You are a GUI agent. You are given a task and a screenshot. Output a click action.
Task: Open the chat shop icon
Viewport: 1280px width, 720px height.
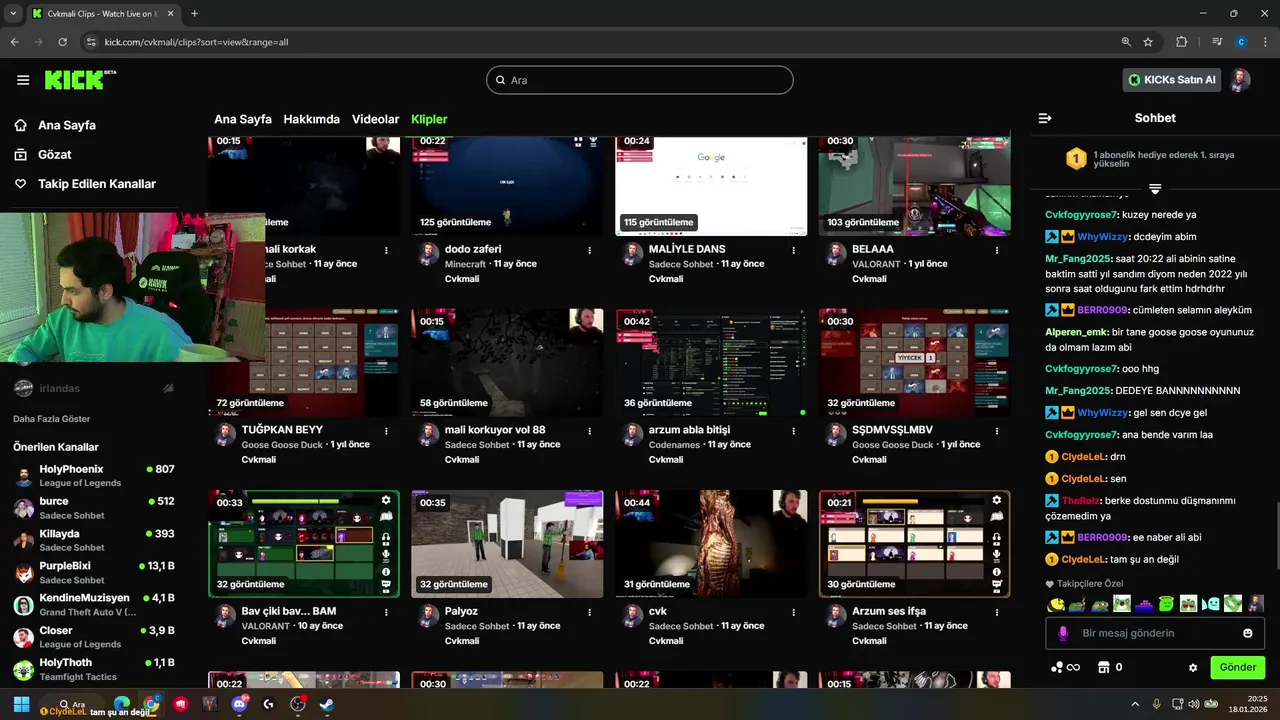click(x=1104, y=667)
